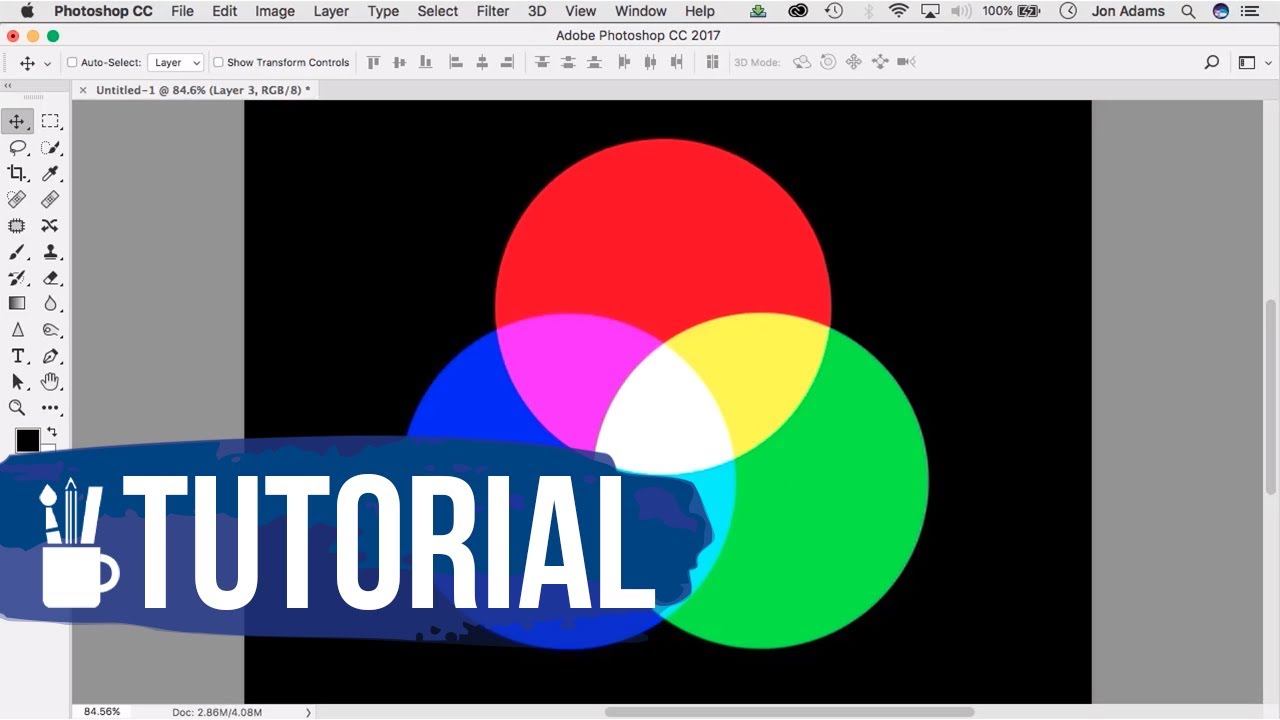1280x720 pixels.
Task: Distribute vertical centers in options bar
Action: pyautogui.click(x=568, y=62)
